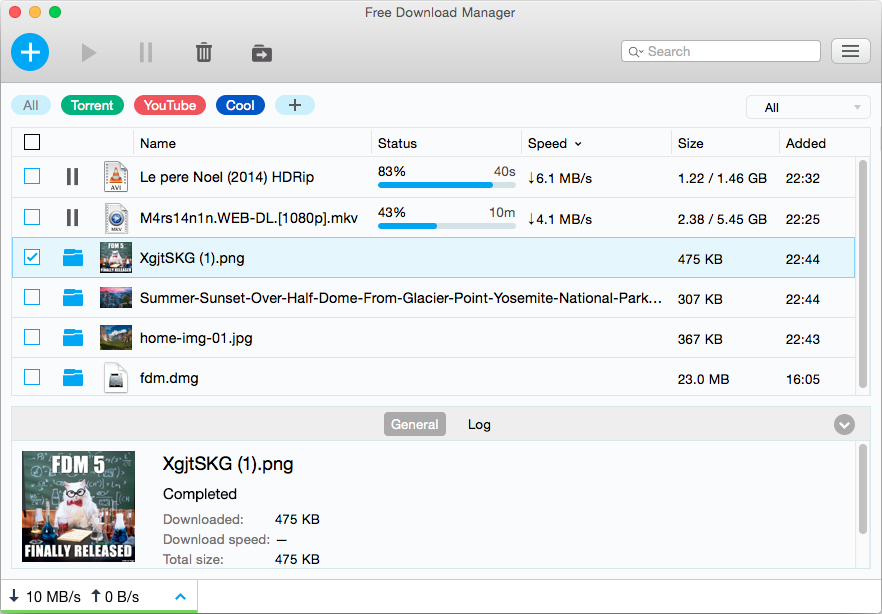Click home-img-01.jpg row thumbnail
Screen dimensions: 882x614
coord(116,337)
